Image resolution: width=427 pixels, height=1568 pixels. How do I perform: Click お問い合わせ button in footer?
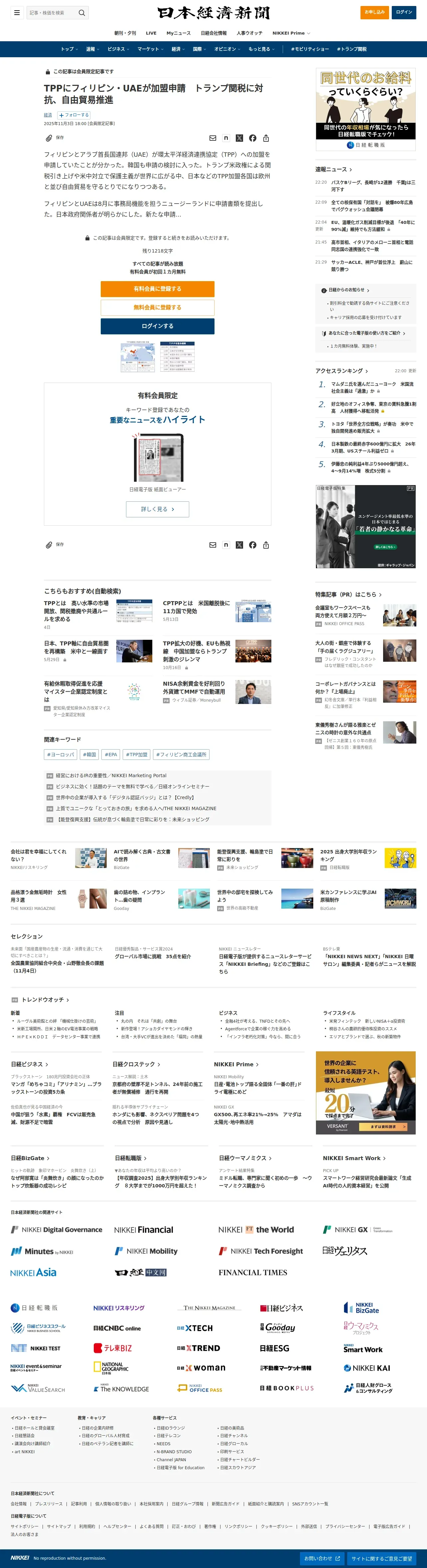322,1558
